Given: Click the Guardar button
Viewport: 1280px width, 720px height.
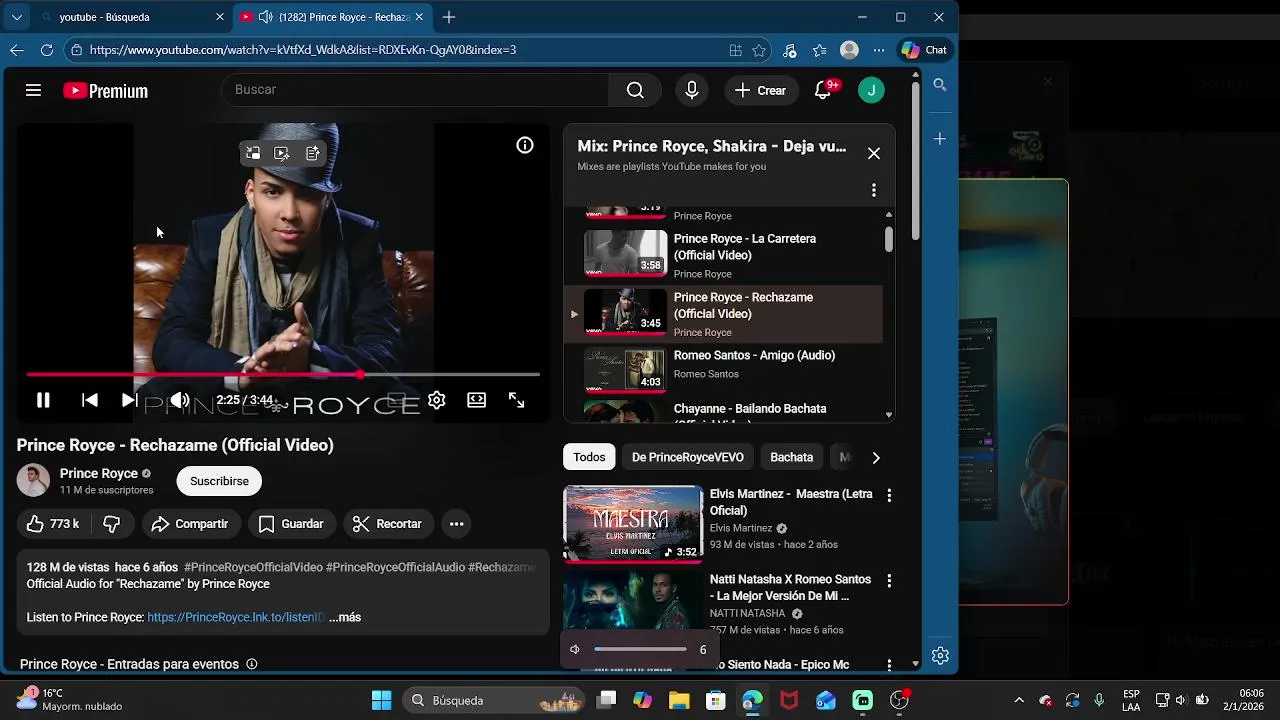Looking at the screenshot, I should click(291, 524).
